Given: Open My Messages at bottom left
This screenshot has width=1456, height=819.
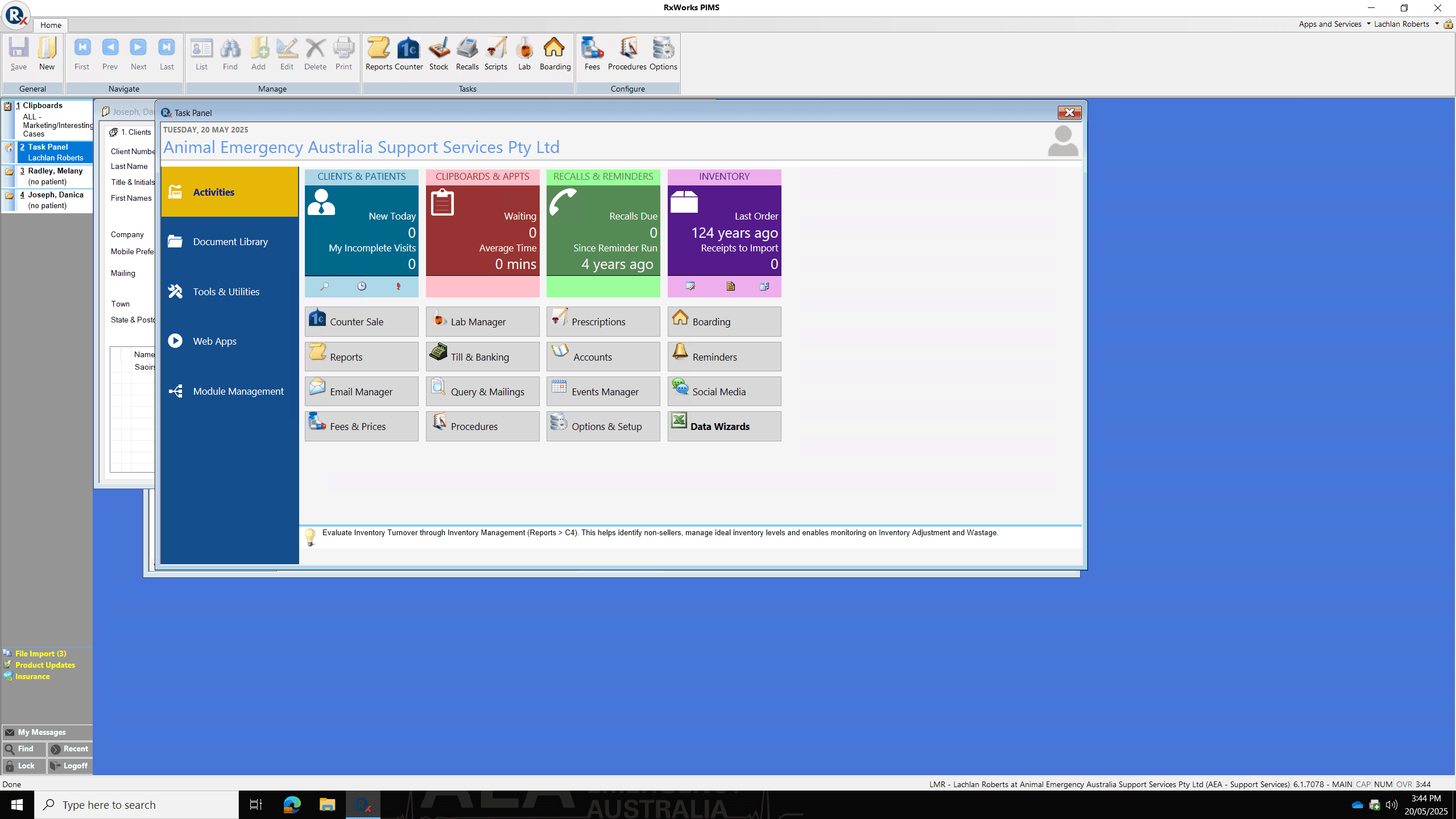Looking at the screenshot, I should pyautogui.click(x=47, y=732).
